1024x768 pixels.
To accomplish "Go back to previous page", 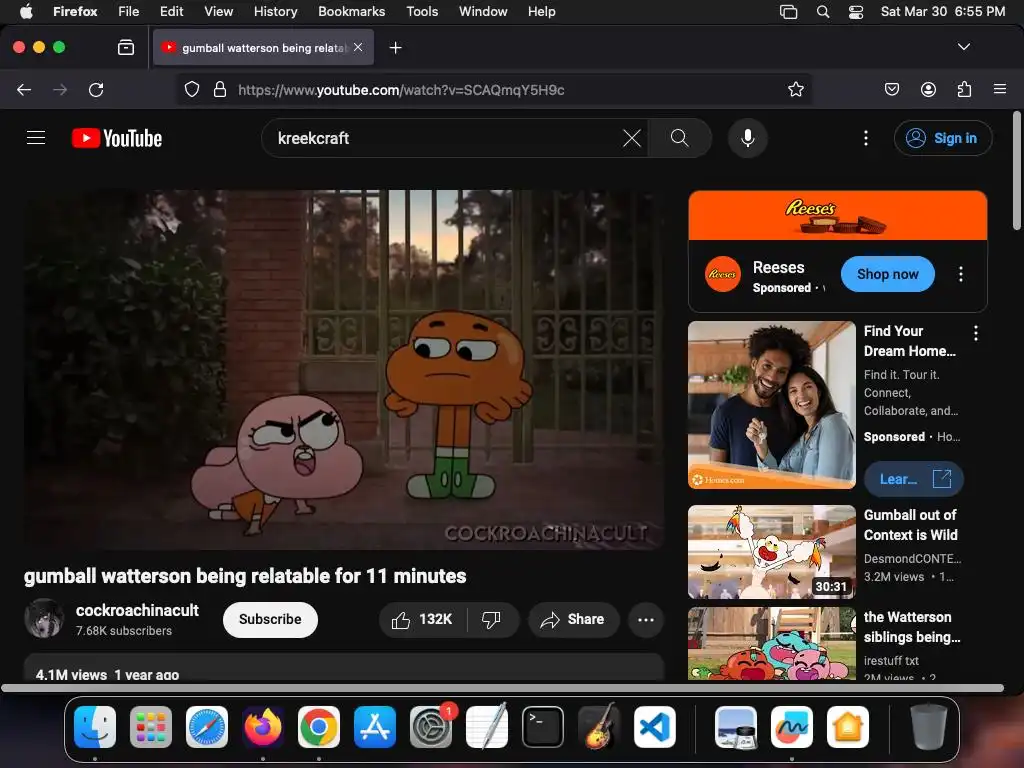I will [x=24, y=89].
